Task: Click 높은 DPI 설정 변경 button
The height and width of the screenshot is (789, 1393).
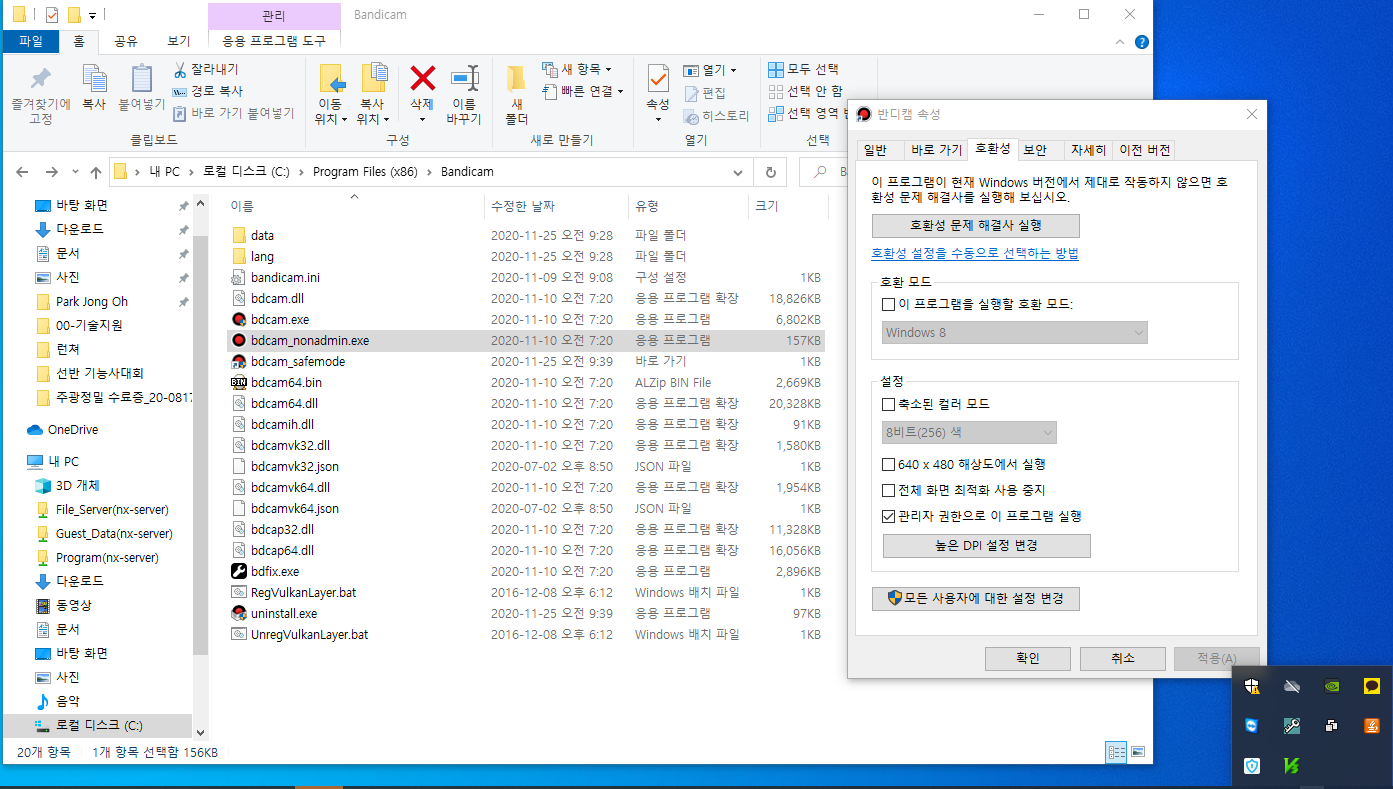Action: 986,545
